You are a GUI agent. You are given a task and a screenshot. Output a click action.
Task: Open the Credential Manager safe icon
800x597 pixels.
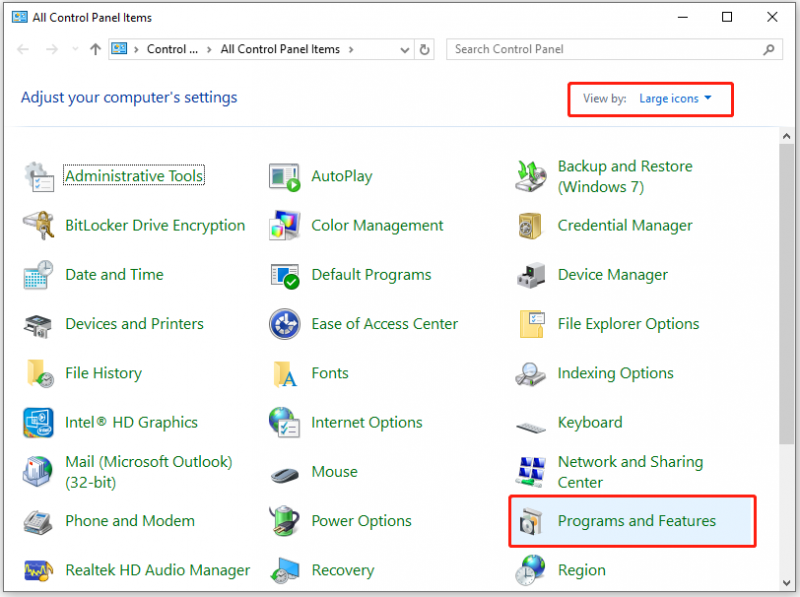coord(531,226)
